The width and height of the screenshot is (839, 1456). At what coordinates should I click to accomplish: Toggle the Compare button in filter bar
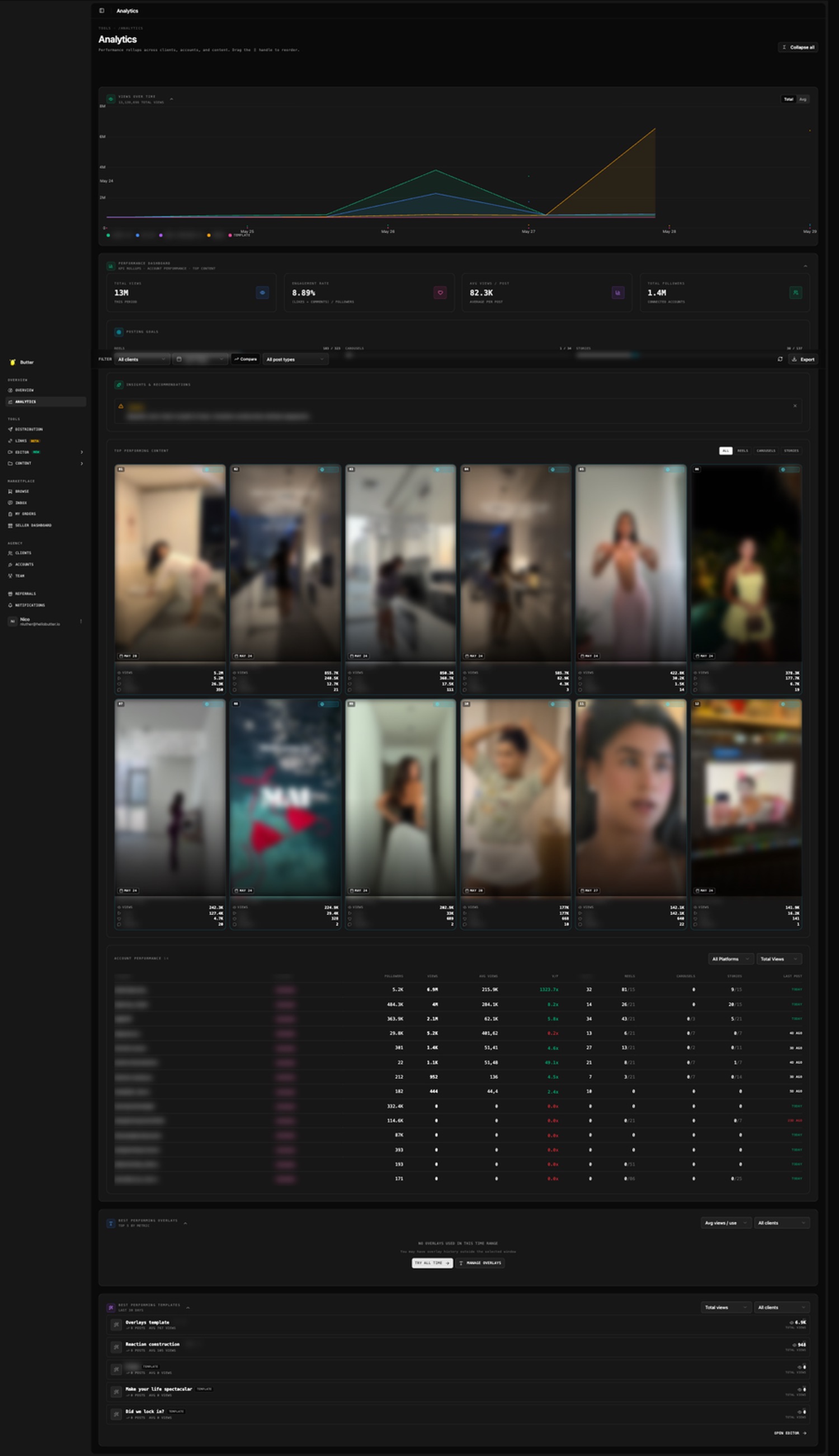246,359
